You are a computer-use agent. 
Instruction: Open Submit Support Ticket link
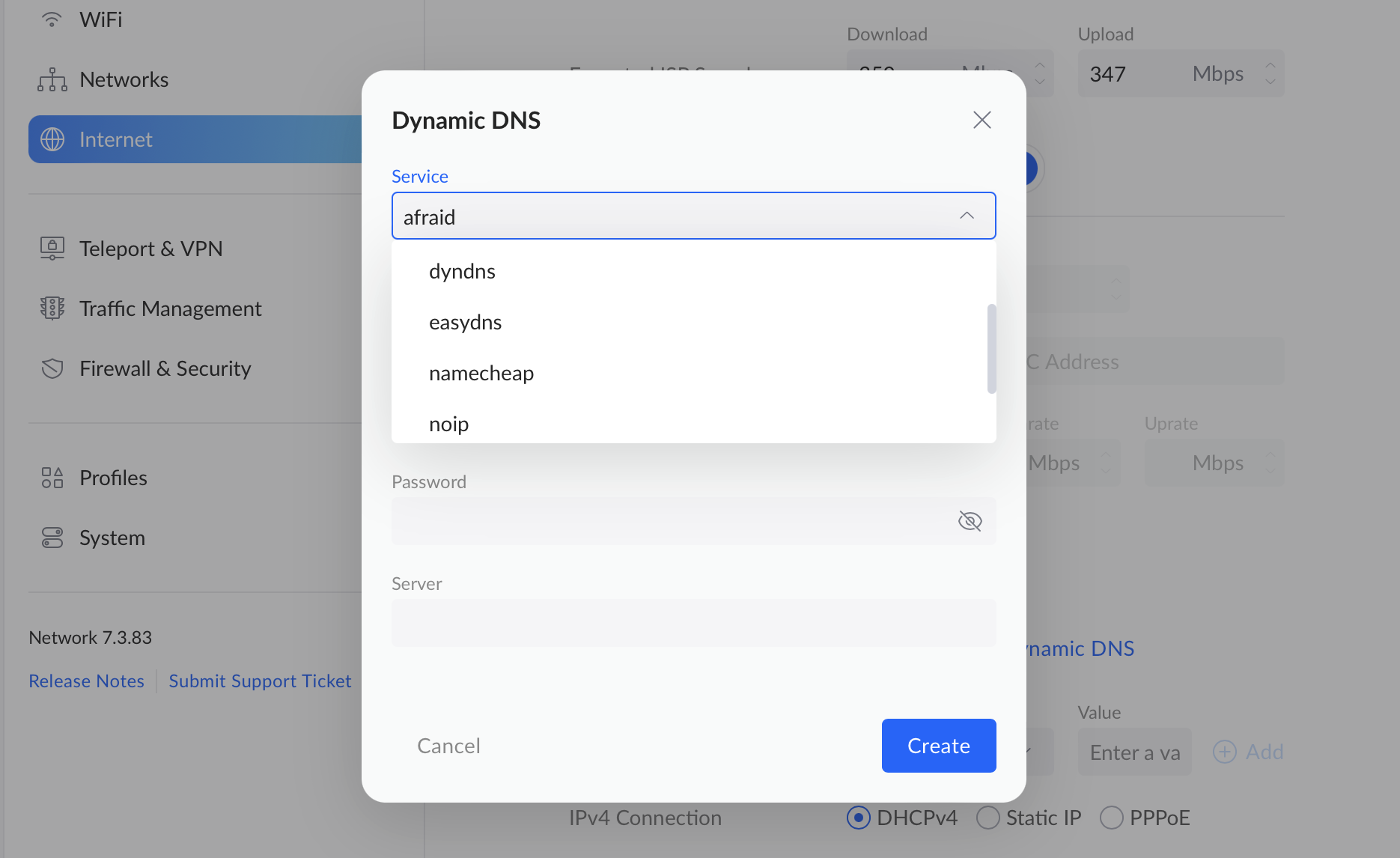click(260, 681)
